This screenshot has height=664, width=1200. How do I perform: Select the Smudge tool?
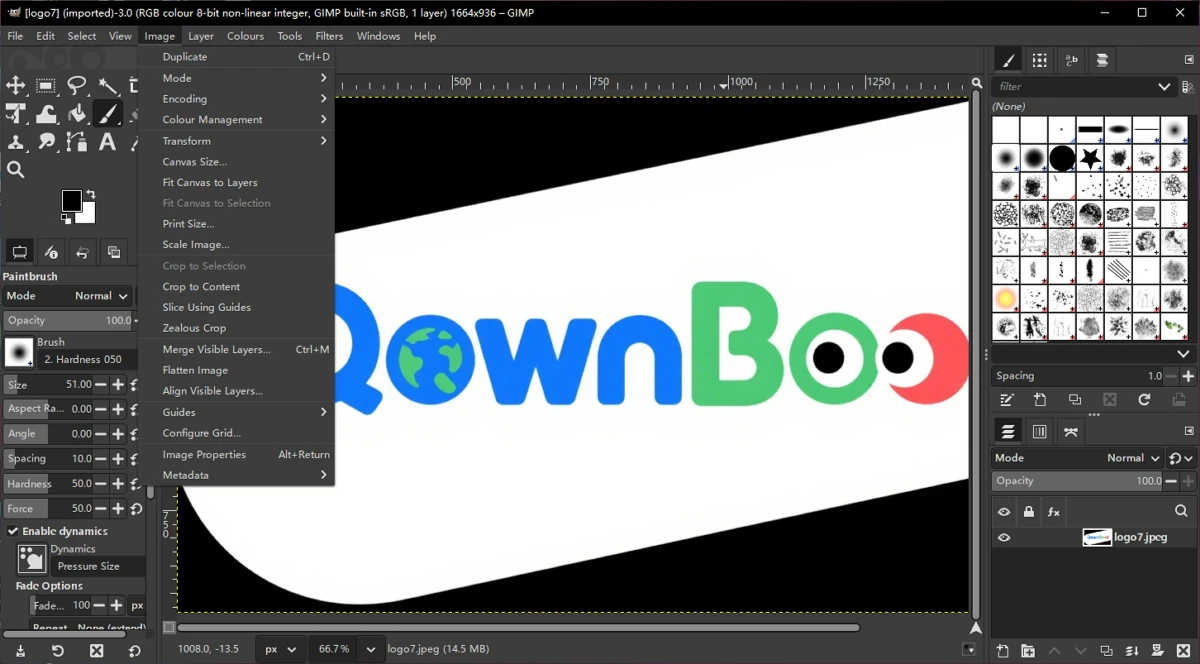pos(46,142)
